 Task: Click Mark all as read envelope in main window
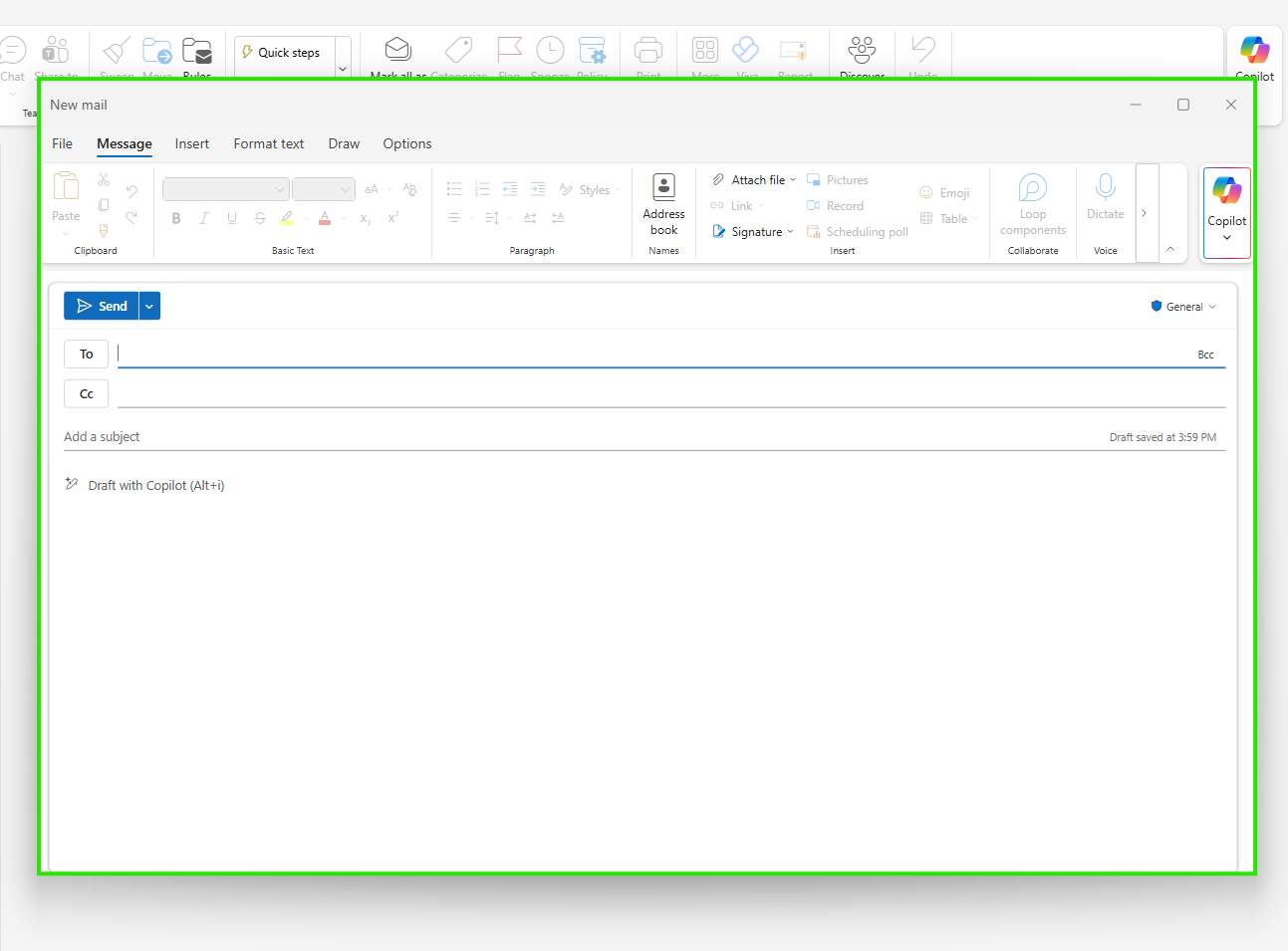(398, 50)
